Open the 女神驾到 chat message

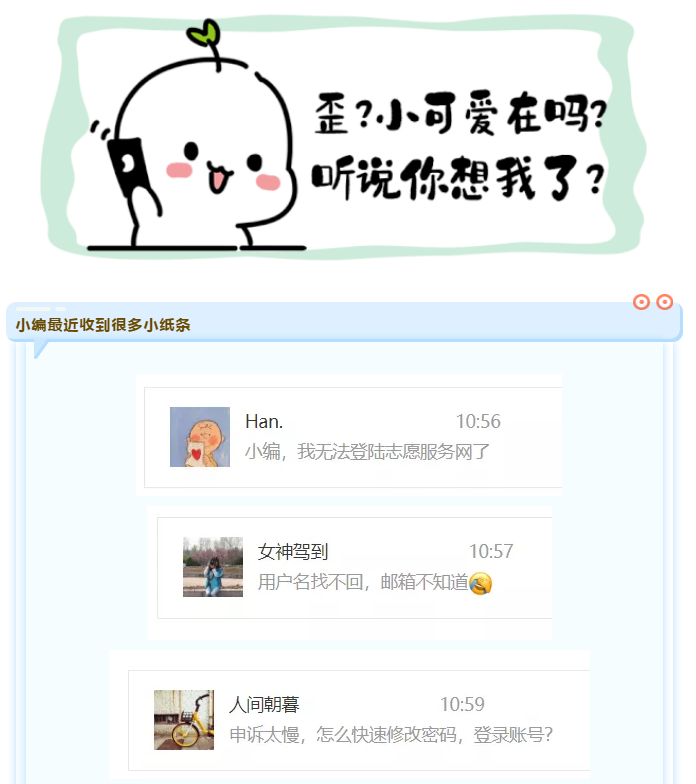354,568
